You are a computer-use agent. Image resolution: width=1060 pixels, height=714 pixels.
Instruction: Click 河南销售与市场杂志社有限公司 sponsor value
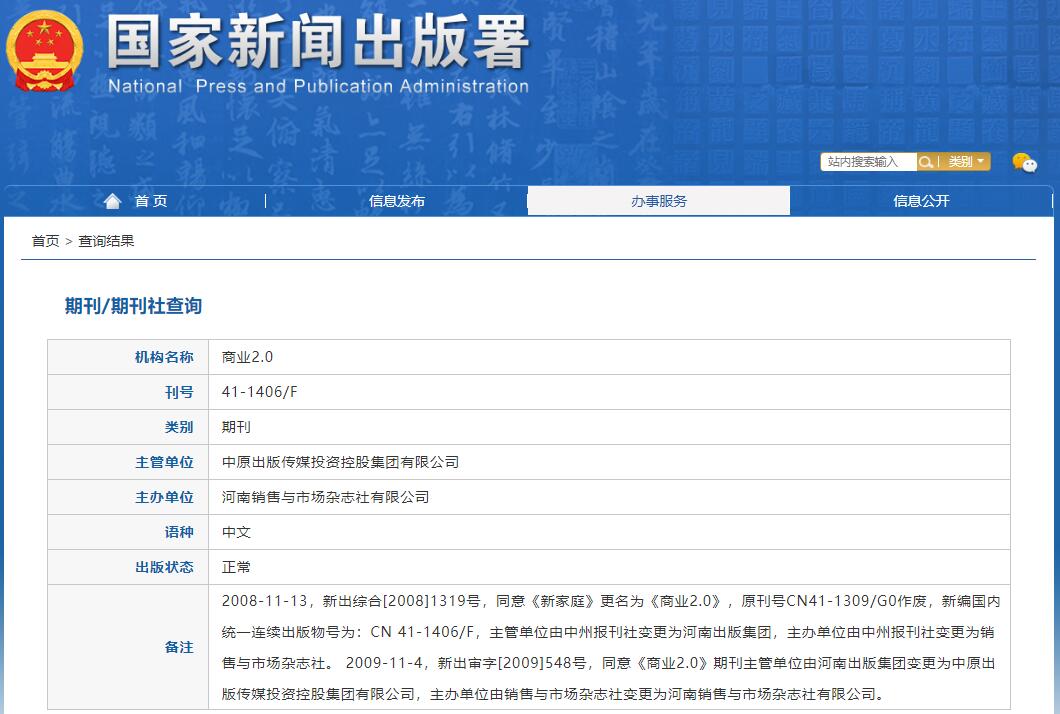(x=326, y=498)
